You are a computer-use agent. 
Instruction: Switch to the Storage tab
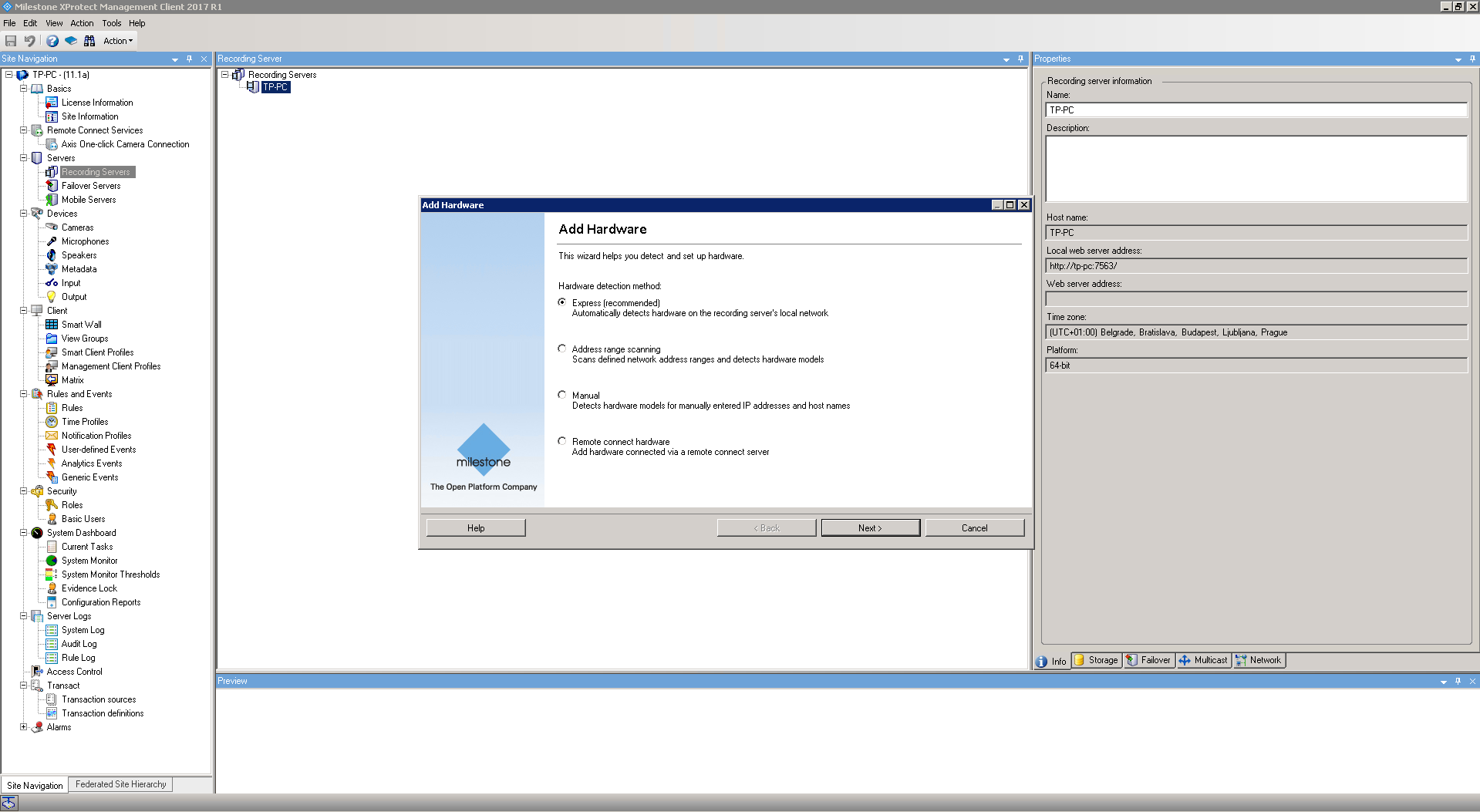point(1097,661)
